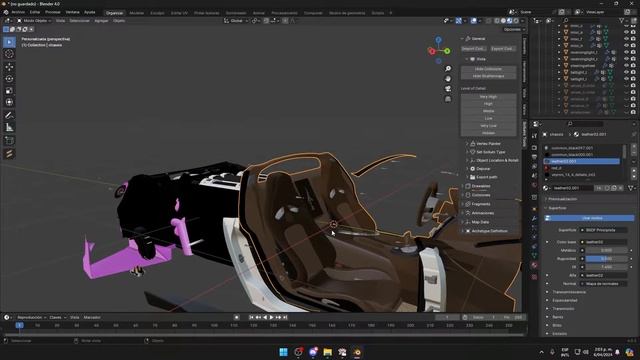
Task: Jump to the timeline start frame
Action: click(251, 317)
